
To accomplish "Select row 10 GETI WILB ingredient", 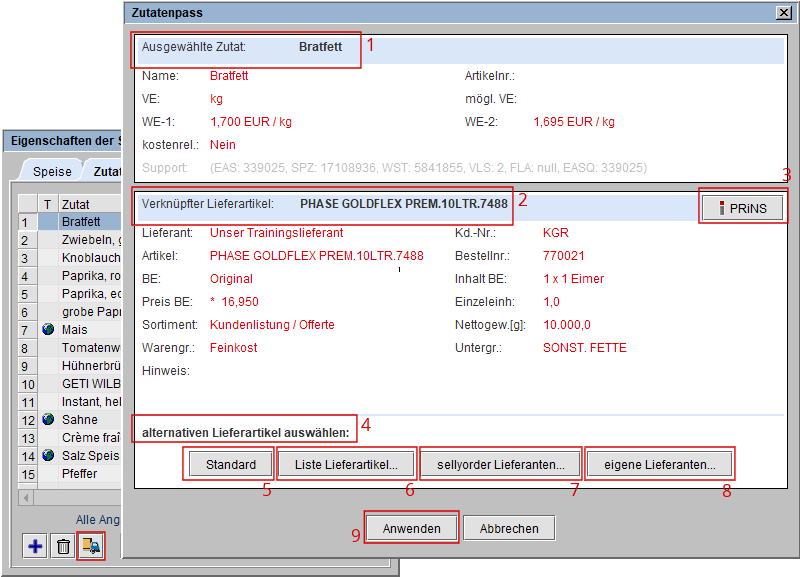I will tap(88, 384).
